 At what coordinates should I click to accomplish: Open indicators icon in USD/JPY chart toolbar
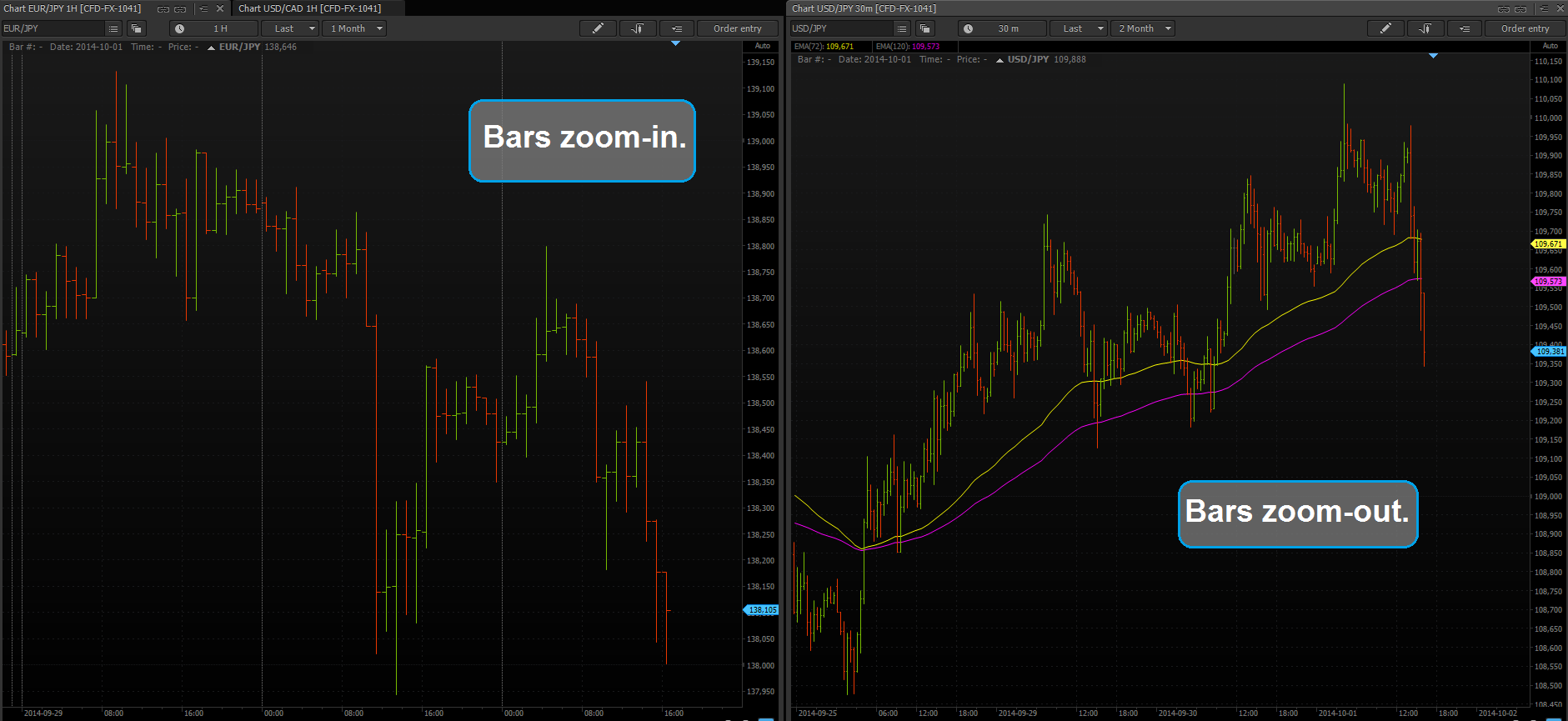(1425, 28)
